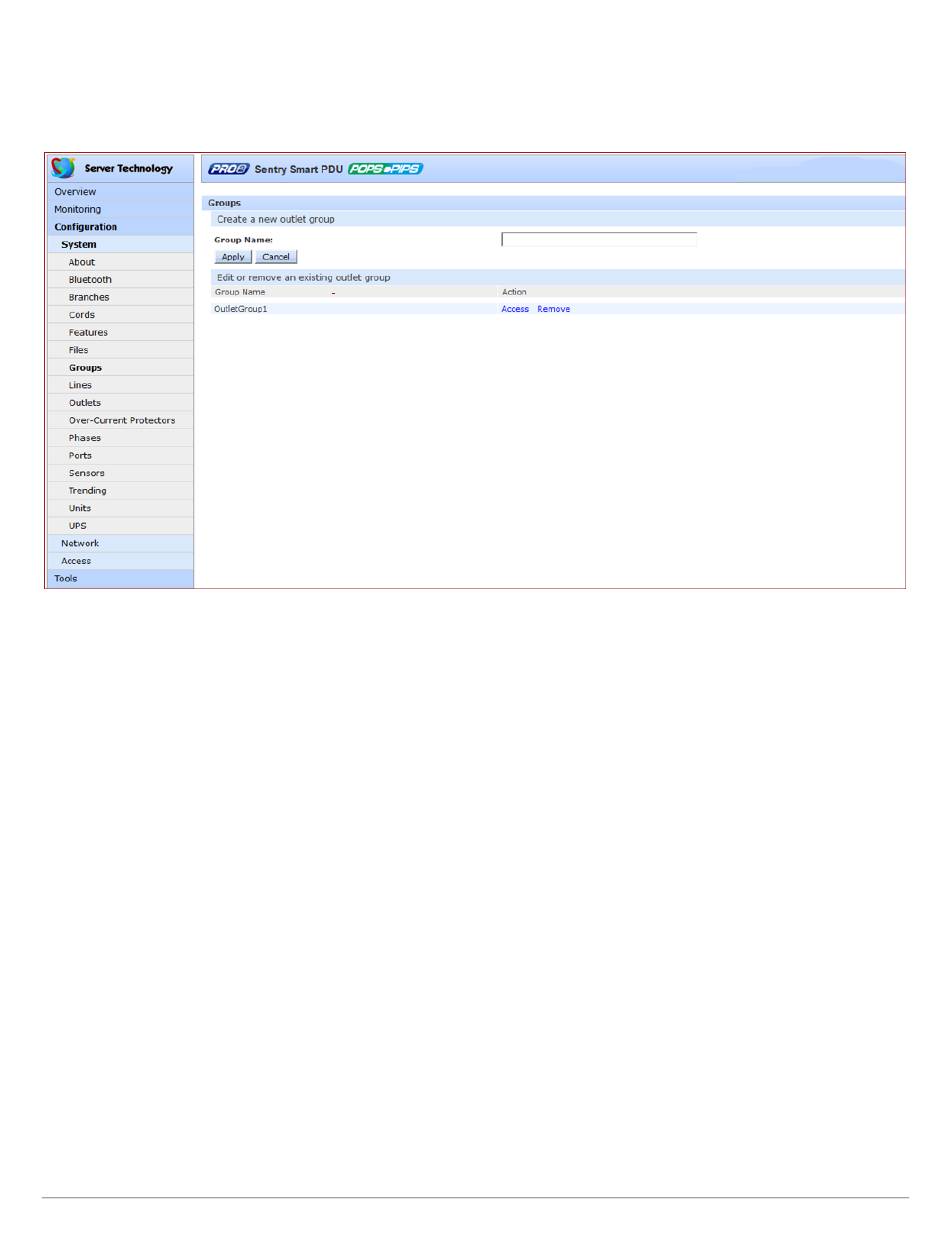The height and width of the screenshot is (1254, 950).
Task: Open the Tools menu section
Action: pos(120,578)
